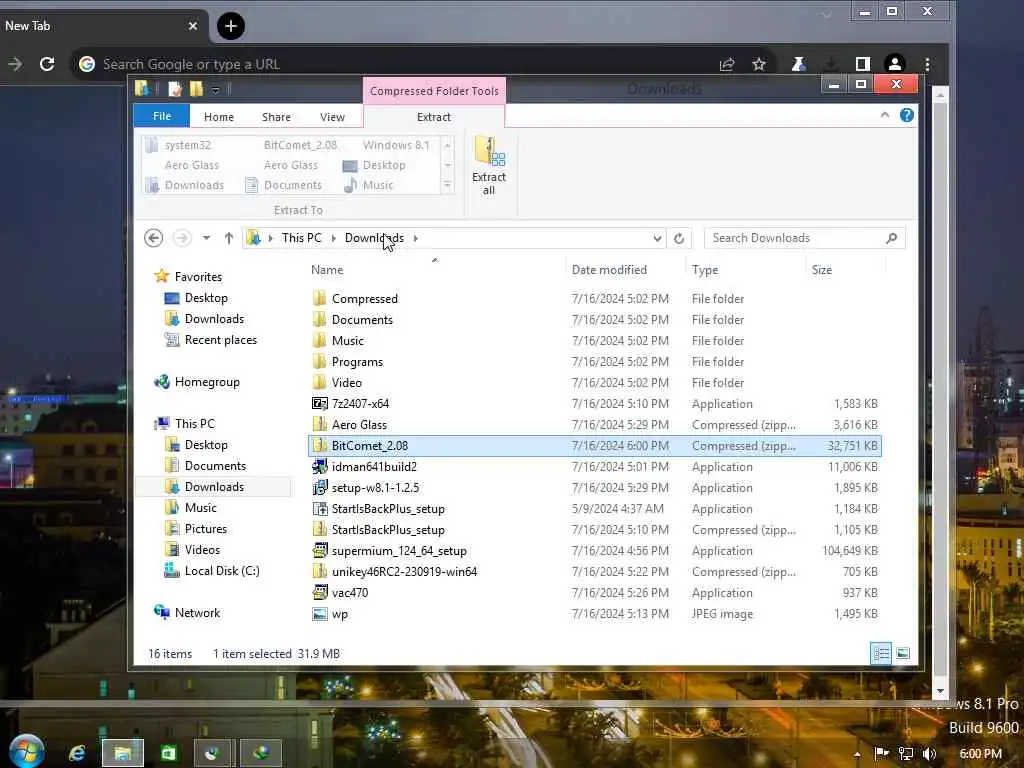Viewport: 1024px width, 768px height.
Task: Click the search magnifier icon
Action: point(891,238)
